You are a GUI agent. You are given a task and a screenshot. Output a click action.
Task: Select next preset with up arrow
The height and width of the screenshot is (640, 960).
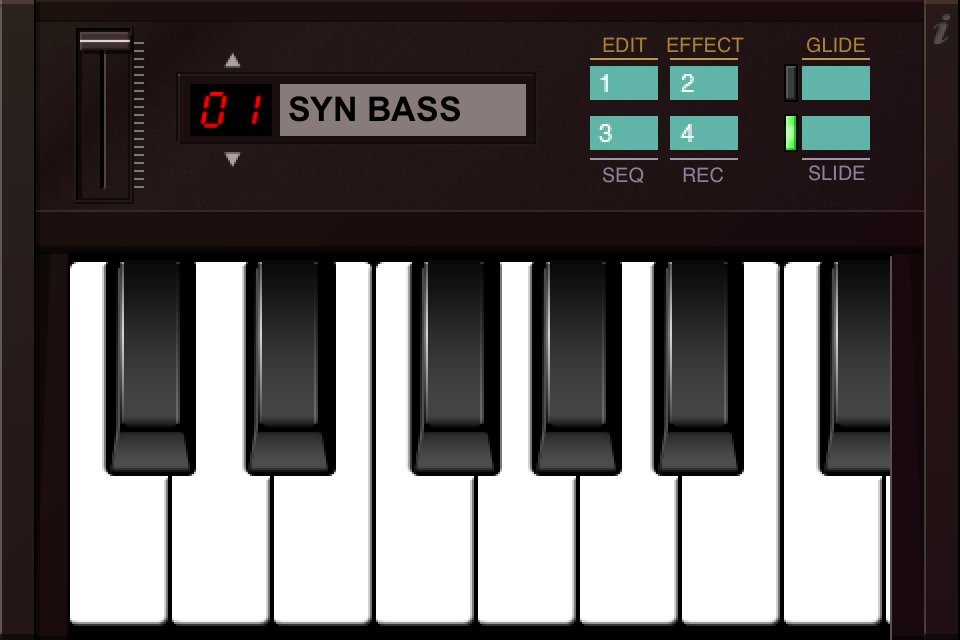[233, 60]
